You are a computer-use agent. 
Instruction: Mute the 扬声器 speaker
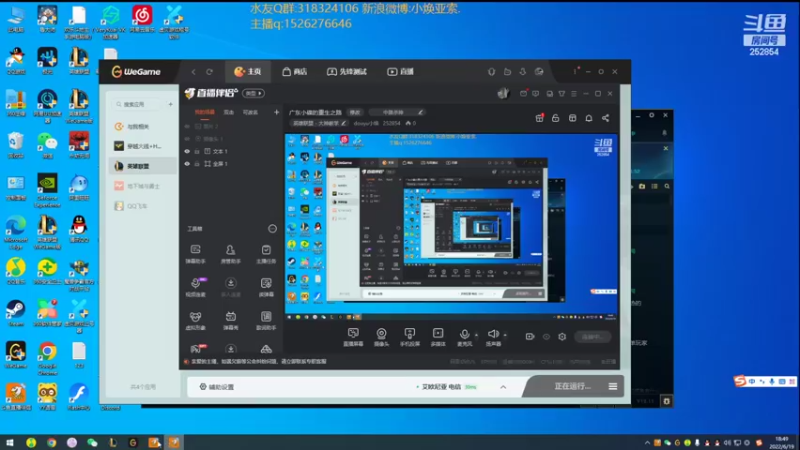point(493,337)
